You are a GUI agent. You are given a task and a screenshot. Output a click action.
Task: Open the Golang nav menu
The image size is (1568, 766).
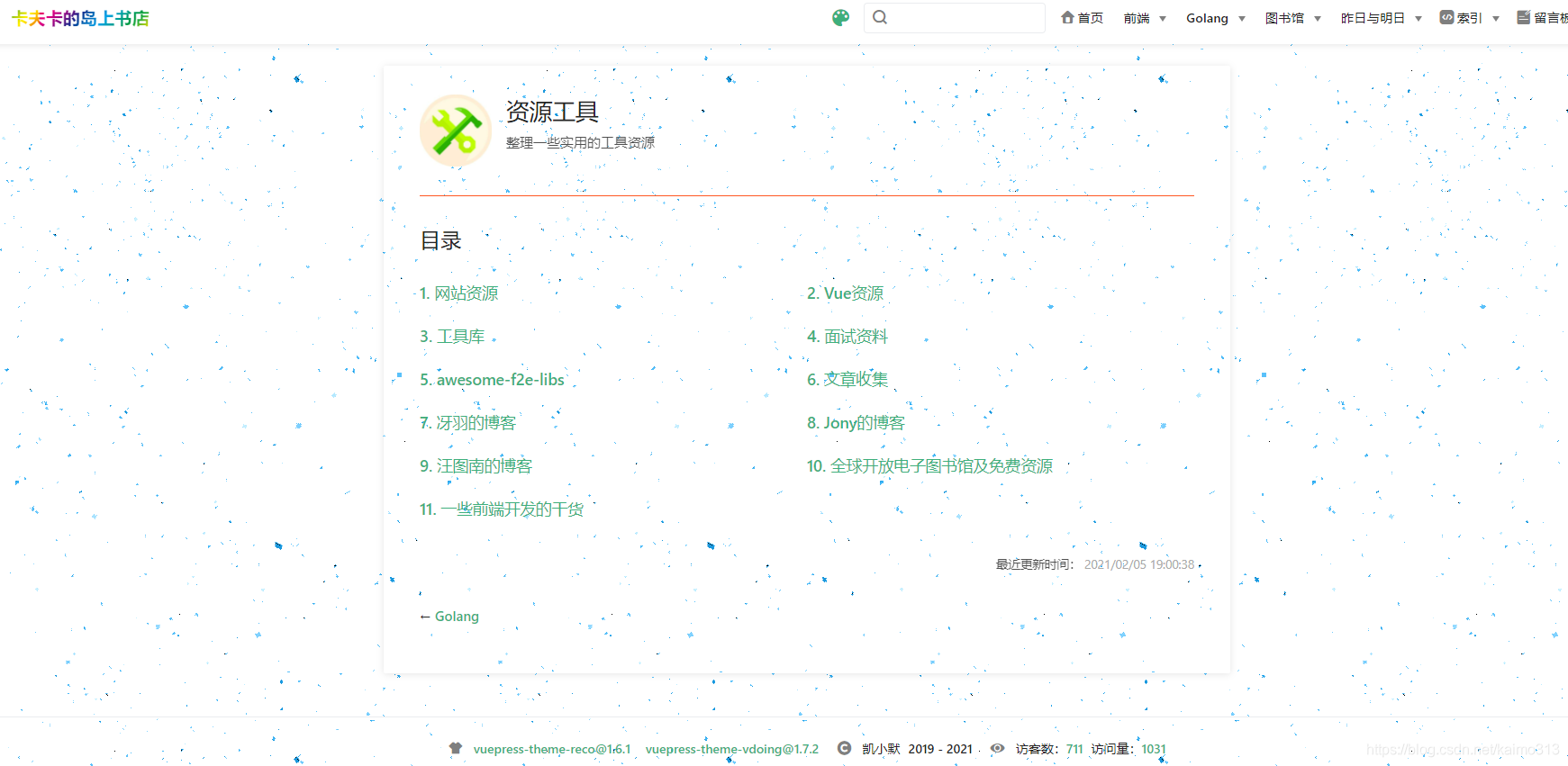pyautogui.click(x=1207, y=18)
